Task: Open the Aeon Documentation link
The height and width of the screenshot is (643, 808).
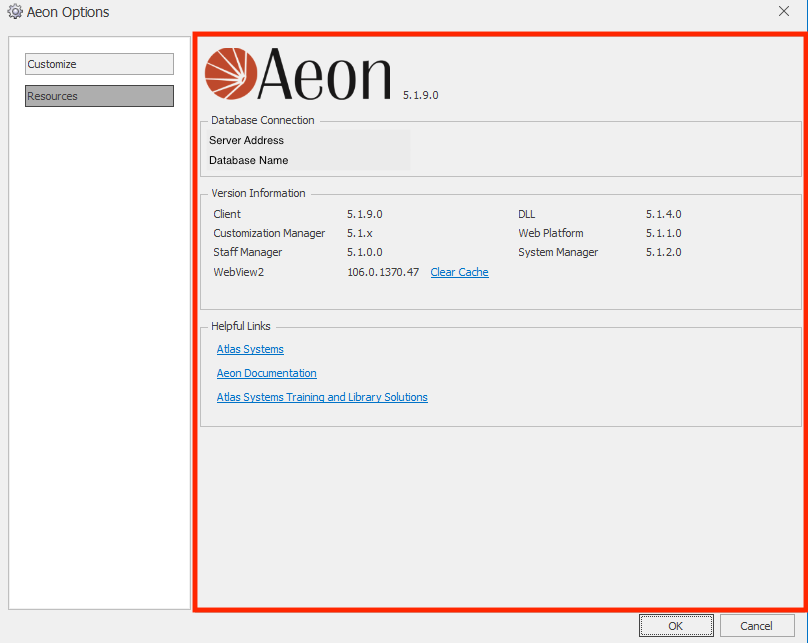Action: tap(266, 373)
